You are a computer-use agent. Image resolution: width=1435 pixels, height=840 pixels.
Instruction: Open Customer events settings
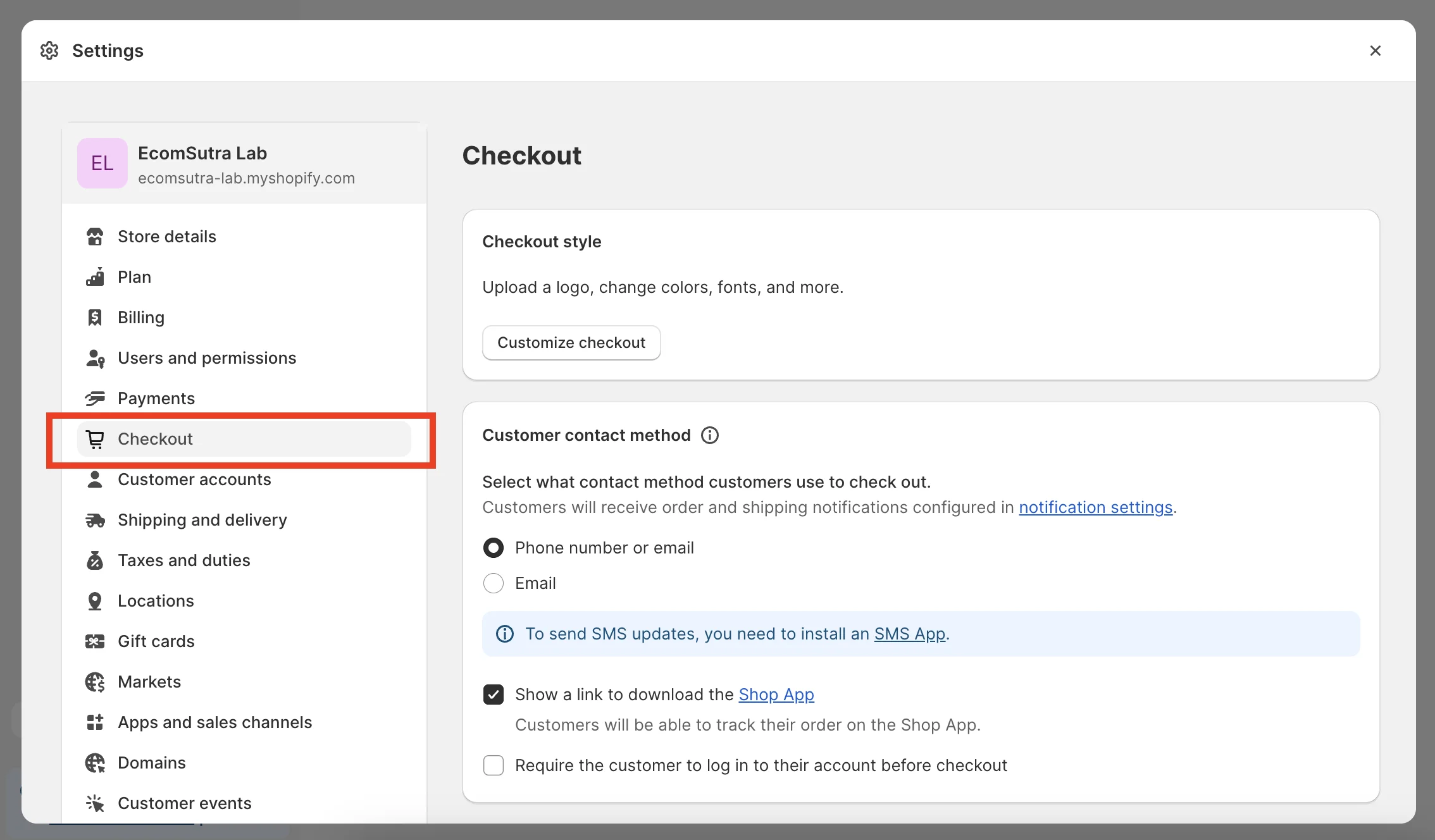click(244, 803)
